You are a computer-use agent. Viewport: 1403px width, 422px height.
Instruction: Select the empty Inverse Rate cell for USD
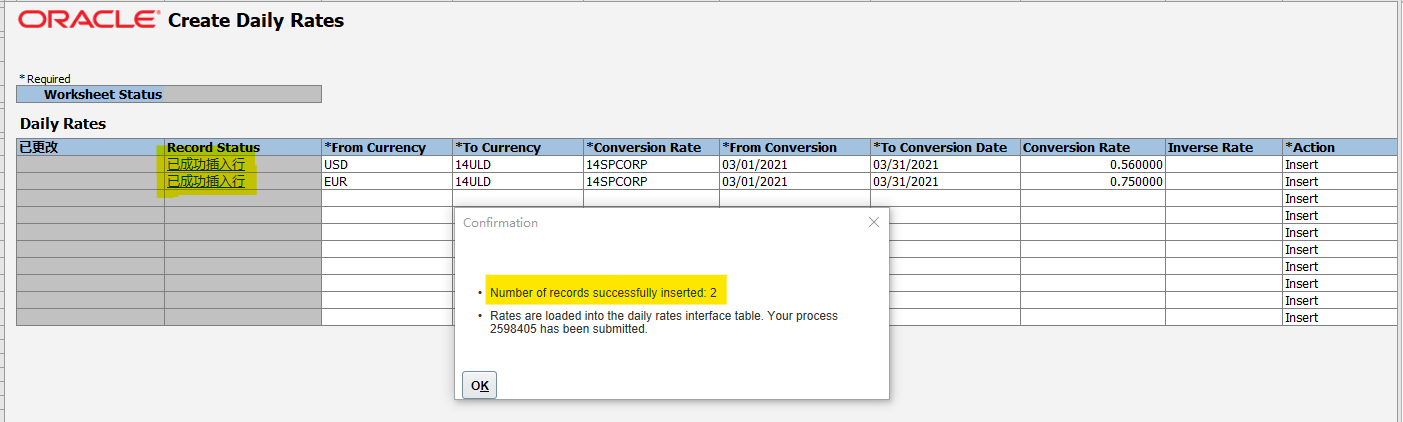pos(1223,164)
